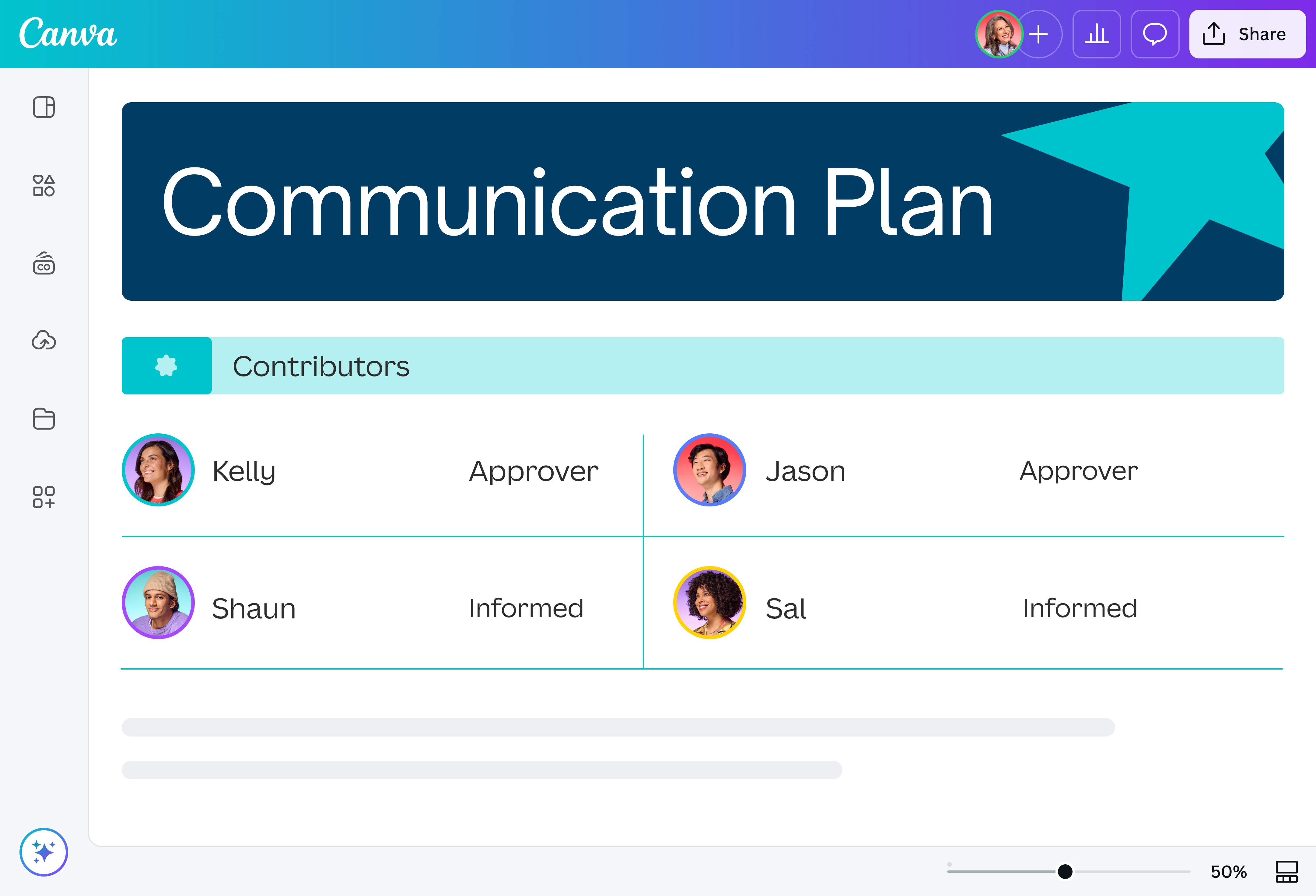Add a collaborator with the plus button

click(x=1038, y=34)
